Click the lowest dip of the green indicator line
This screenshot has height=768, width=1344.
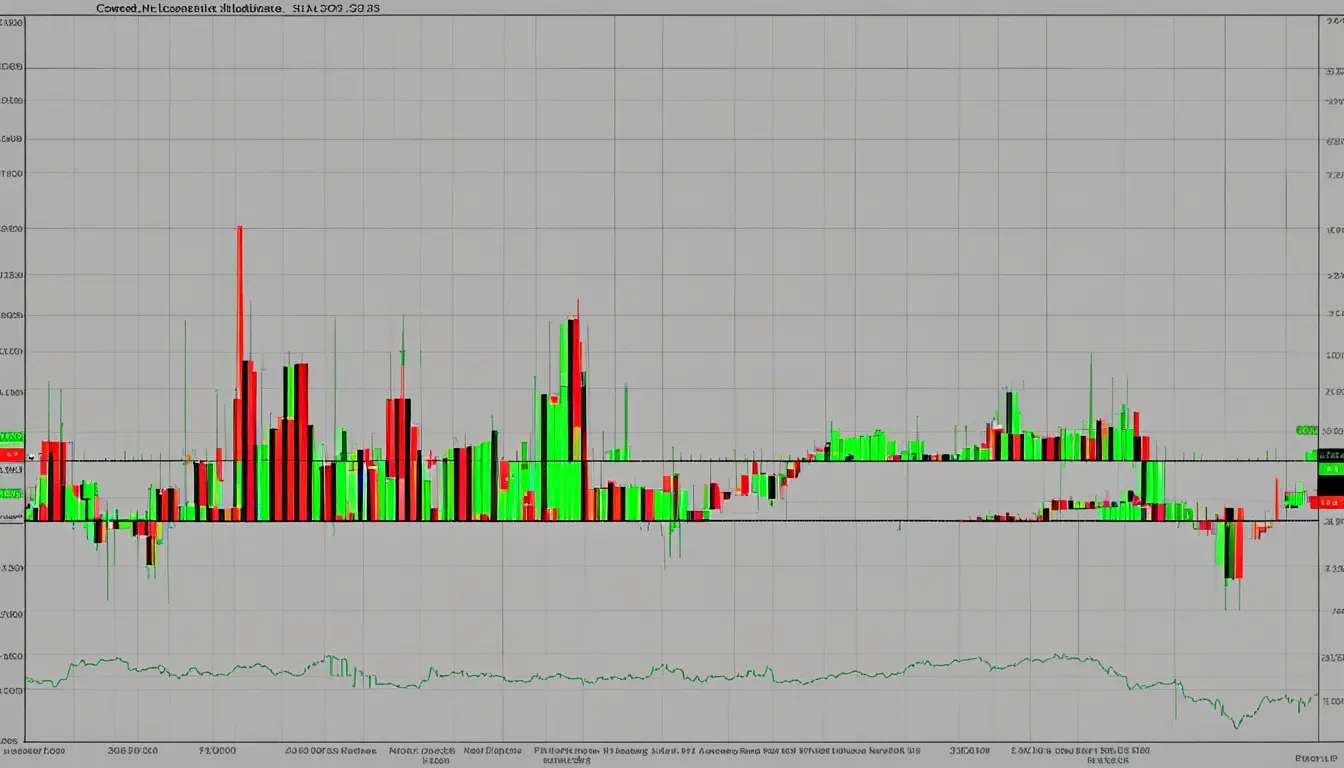(1237, 725)
